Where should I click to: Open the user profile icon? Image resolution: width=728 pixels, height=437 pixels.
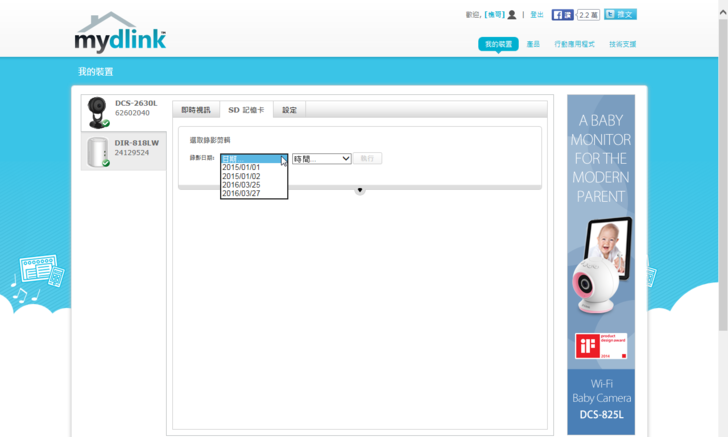pos(512,15)
